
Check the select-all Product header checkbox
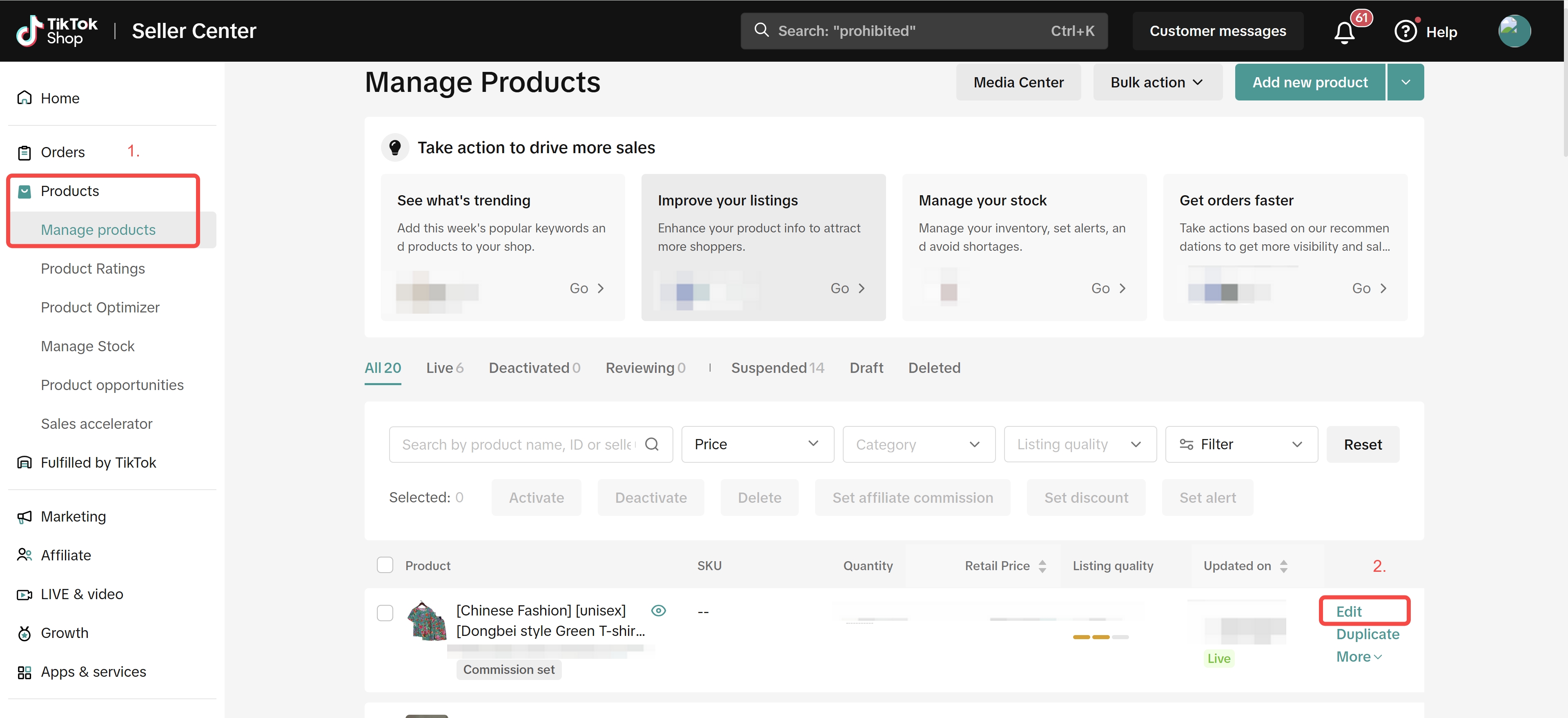(385, 565)
